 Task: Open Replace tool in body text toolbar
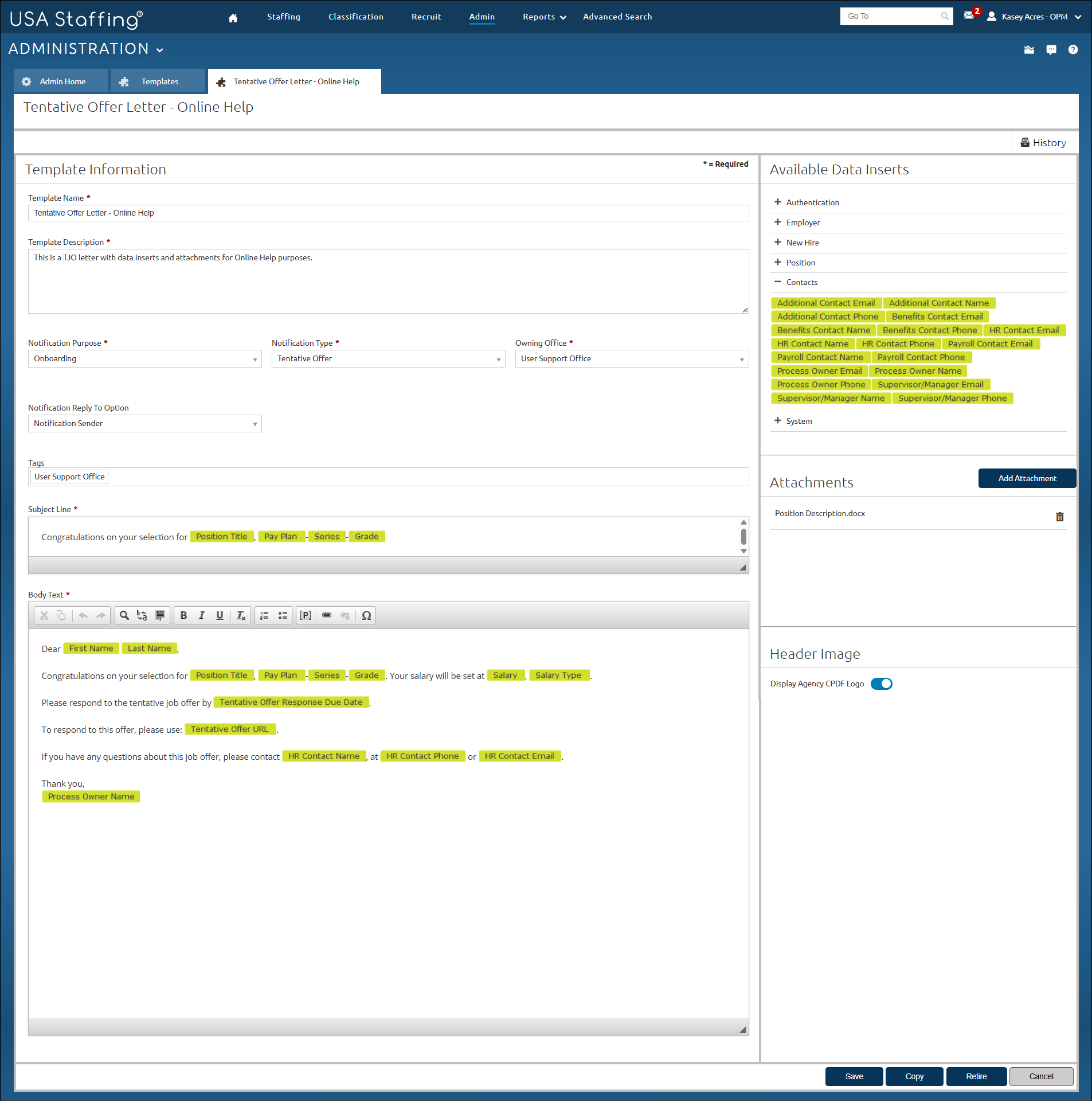click(142, 615)
